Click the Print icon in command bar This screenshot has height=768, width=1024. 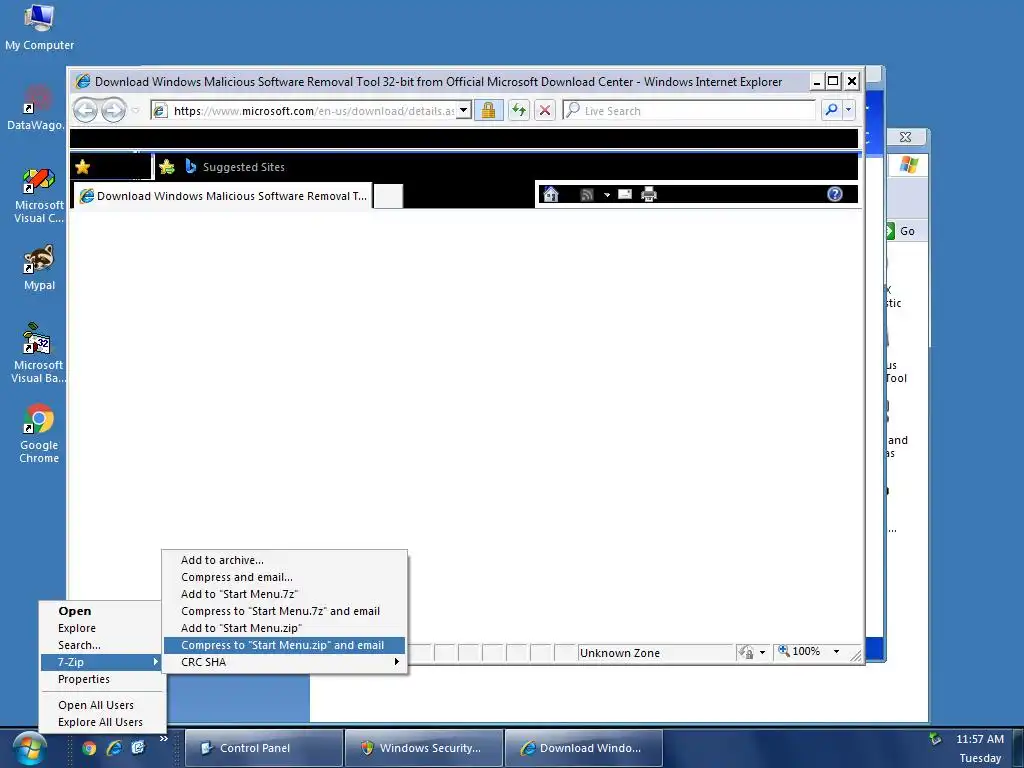click(x=649, y=195)
